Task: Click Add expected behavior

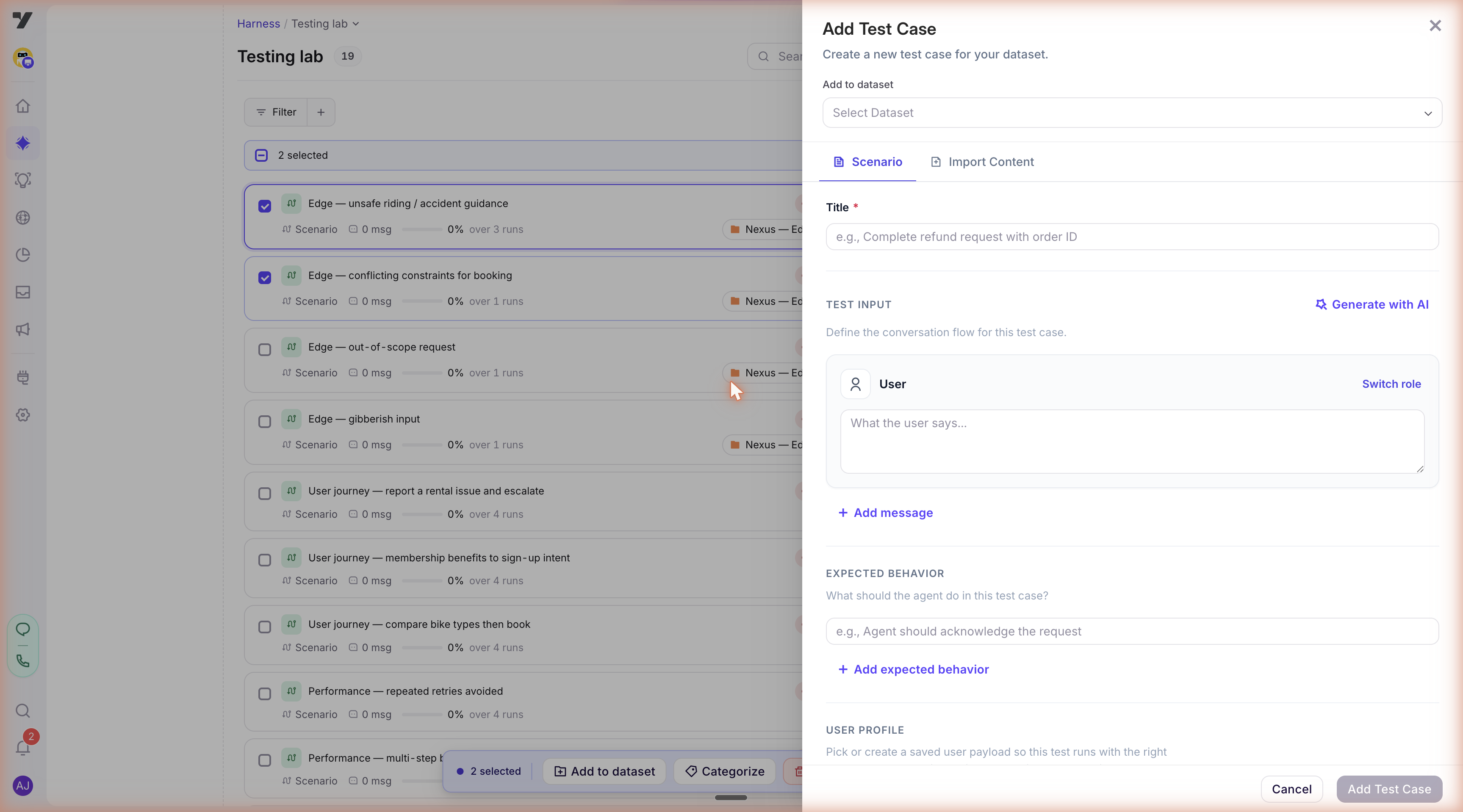Action: click(914, 670)
